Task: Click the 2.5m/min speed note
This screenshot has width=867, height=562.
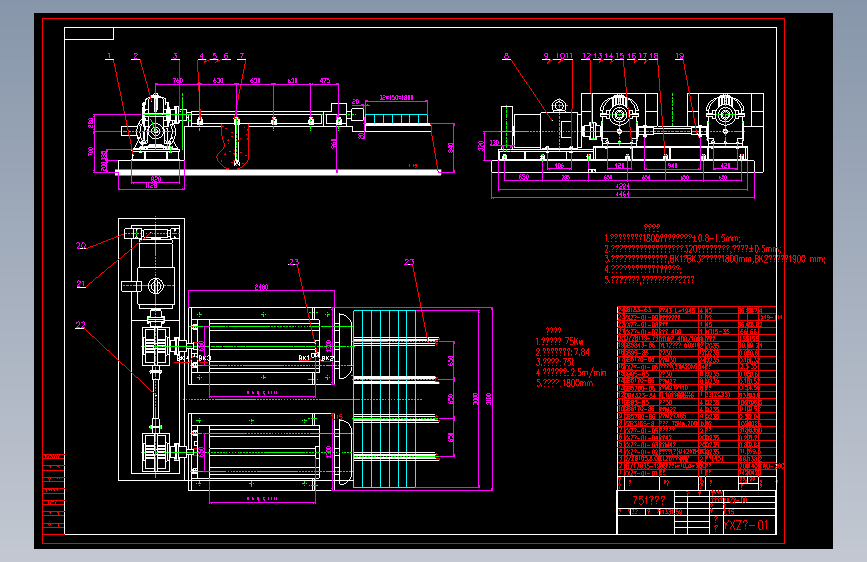Action: pos(571,373)
